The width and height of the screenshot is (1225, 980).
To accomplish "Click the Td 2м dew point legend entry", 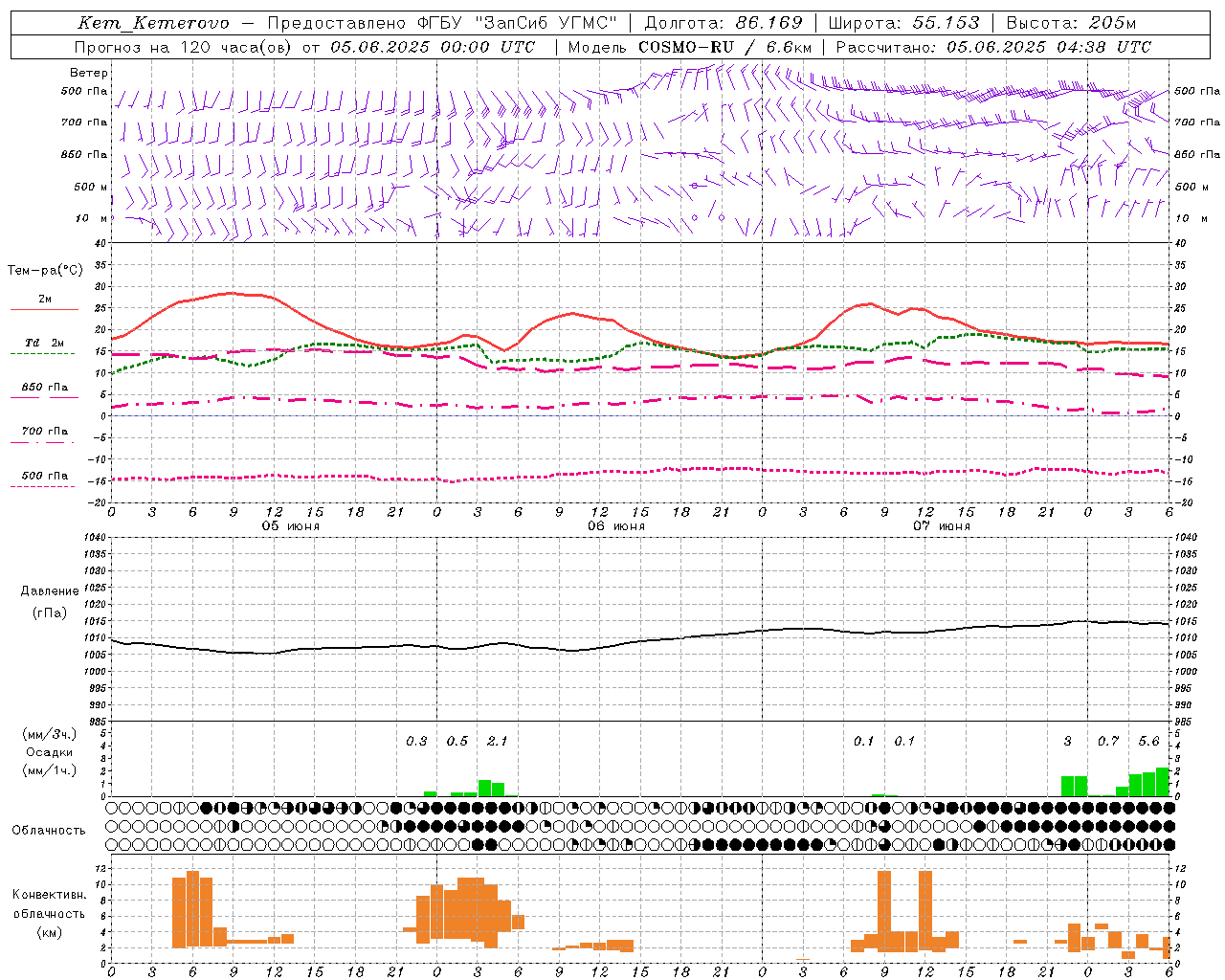I will (x=45, y=343).
